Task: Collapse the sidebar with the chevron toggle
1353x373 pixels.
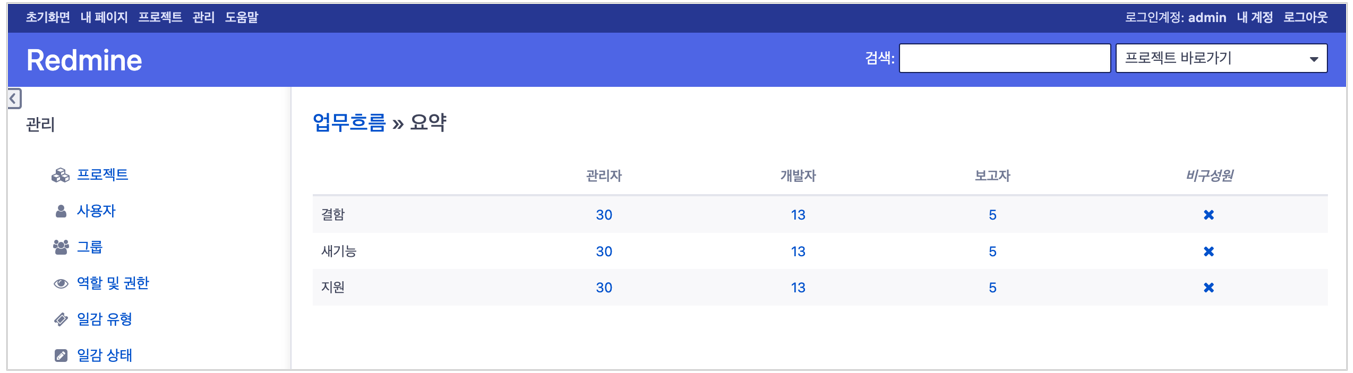Action: [14, 98]
